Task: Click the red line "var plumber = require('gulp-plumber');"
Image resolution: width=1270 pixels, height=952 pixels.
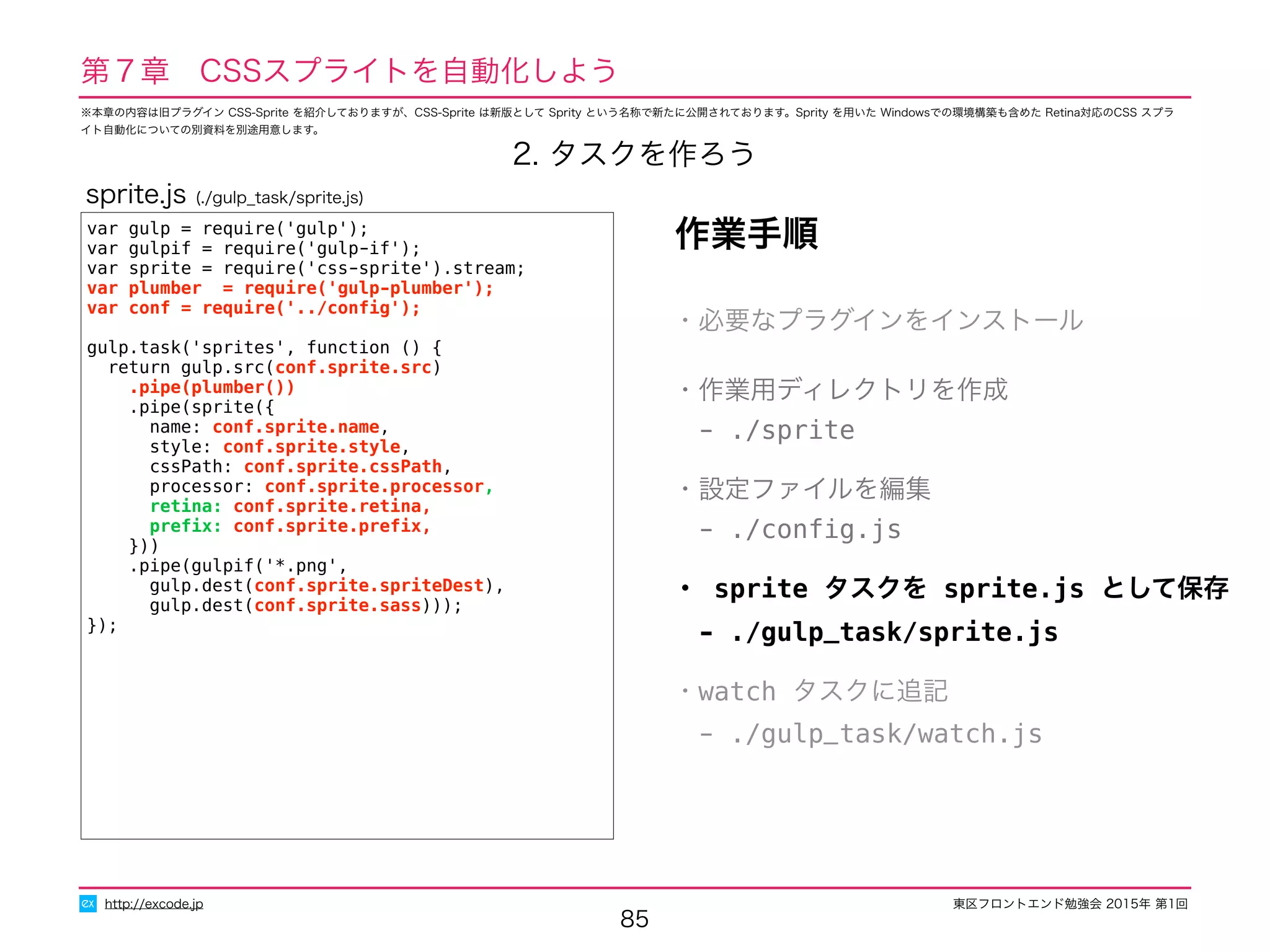Action: (290, 288)
